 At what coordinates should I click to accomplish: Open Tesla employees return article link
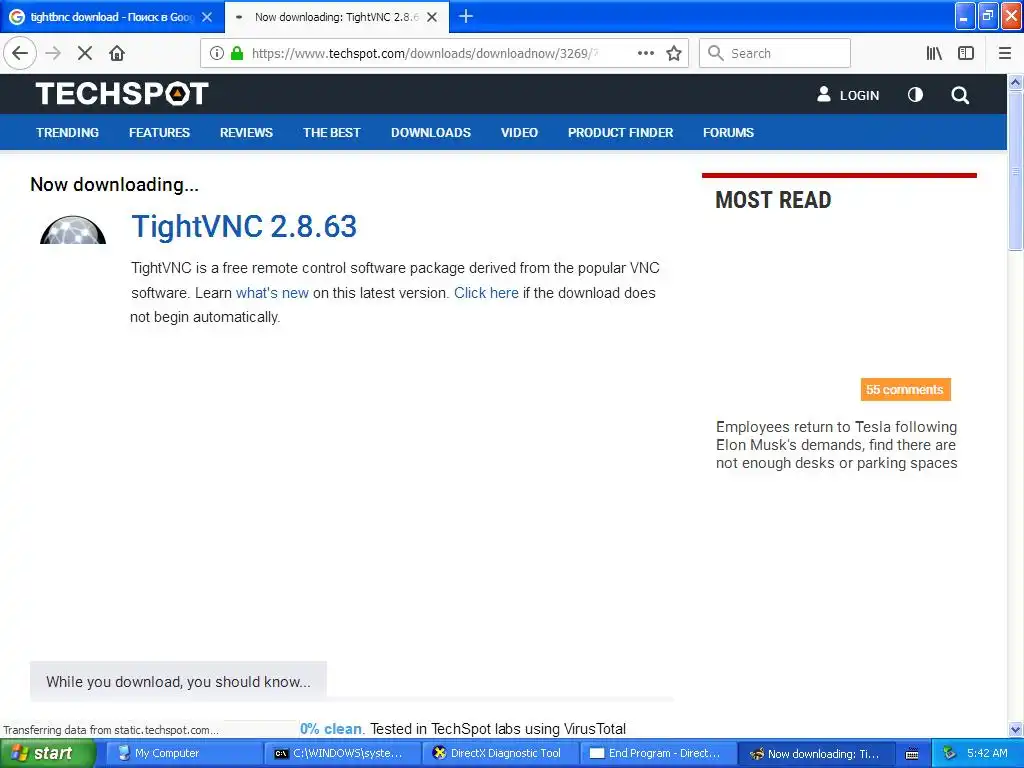(x=837, y=445)
